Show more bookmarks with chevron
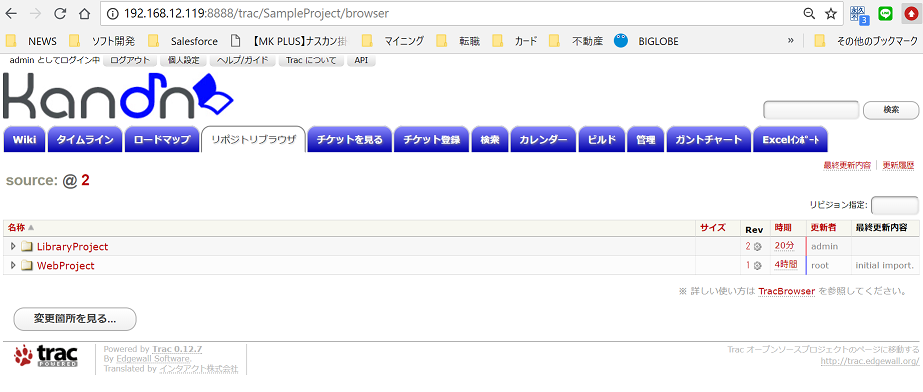 [791, 41]
